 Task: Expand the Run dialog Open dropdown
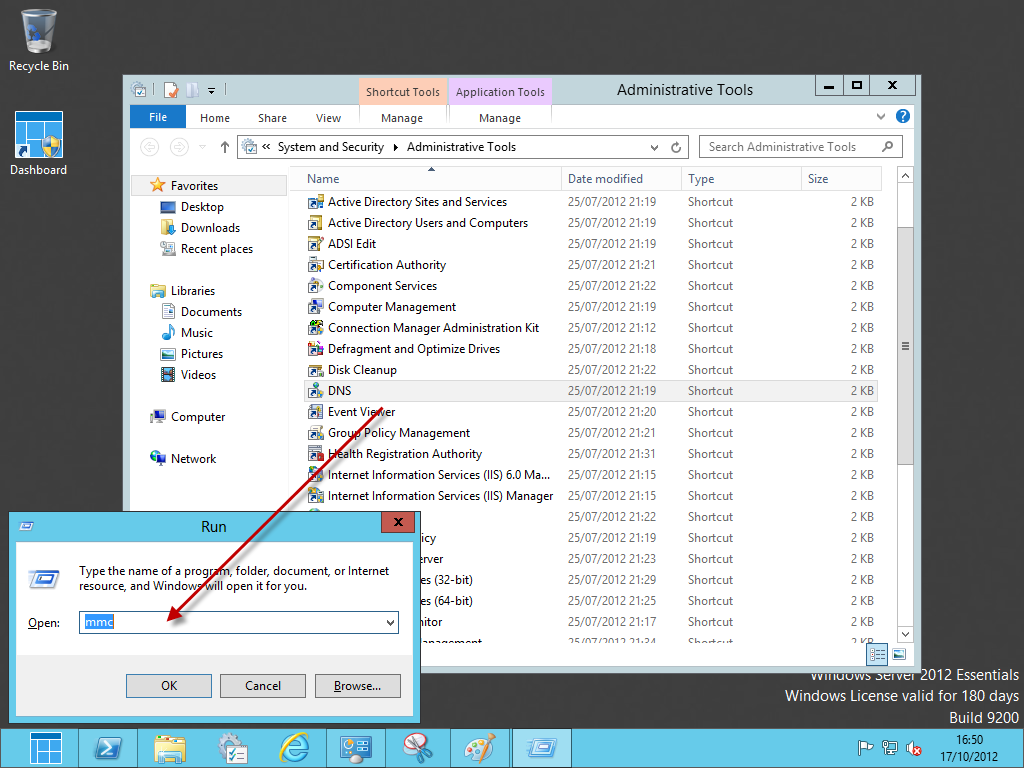[390, 623]
